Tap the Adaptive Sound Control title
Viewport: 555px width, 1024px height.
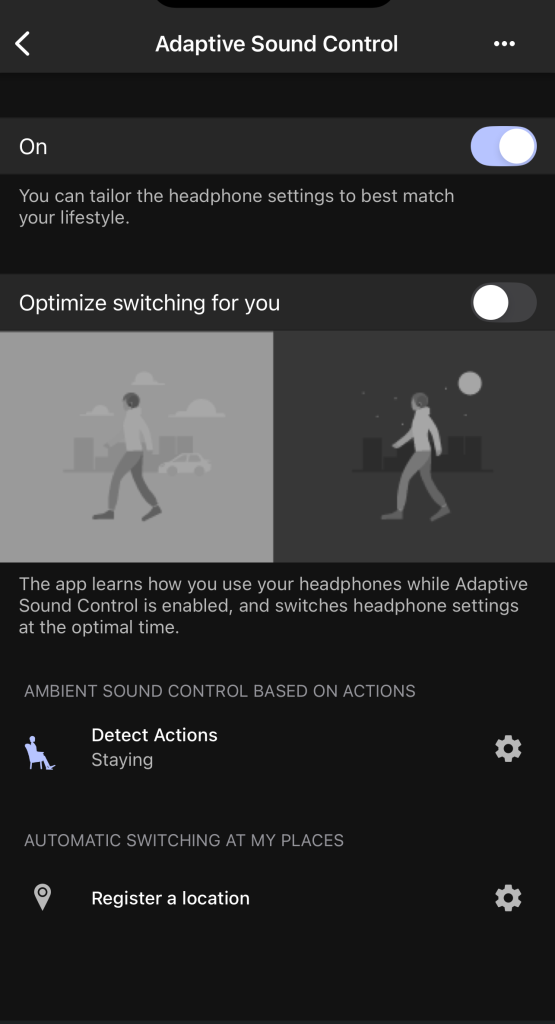pos(276,44)
